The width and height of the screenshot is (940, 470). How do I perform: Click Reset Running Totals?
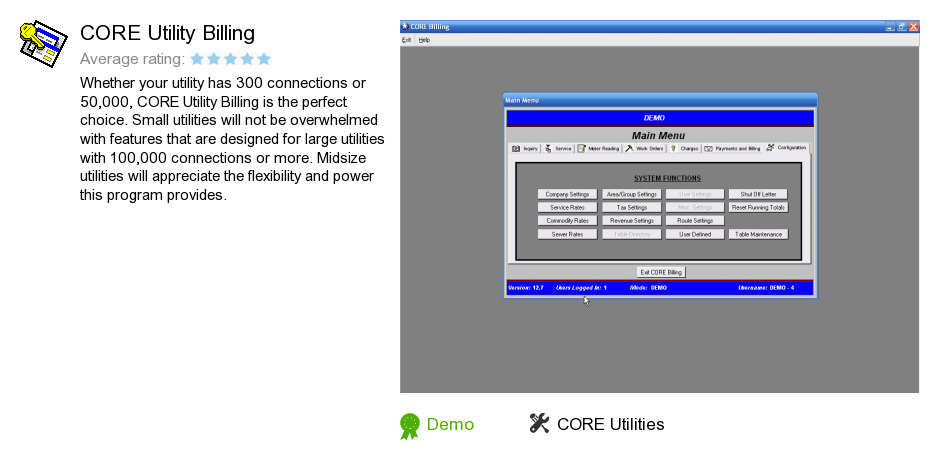(x=758, y=207)
